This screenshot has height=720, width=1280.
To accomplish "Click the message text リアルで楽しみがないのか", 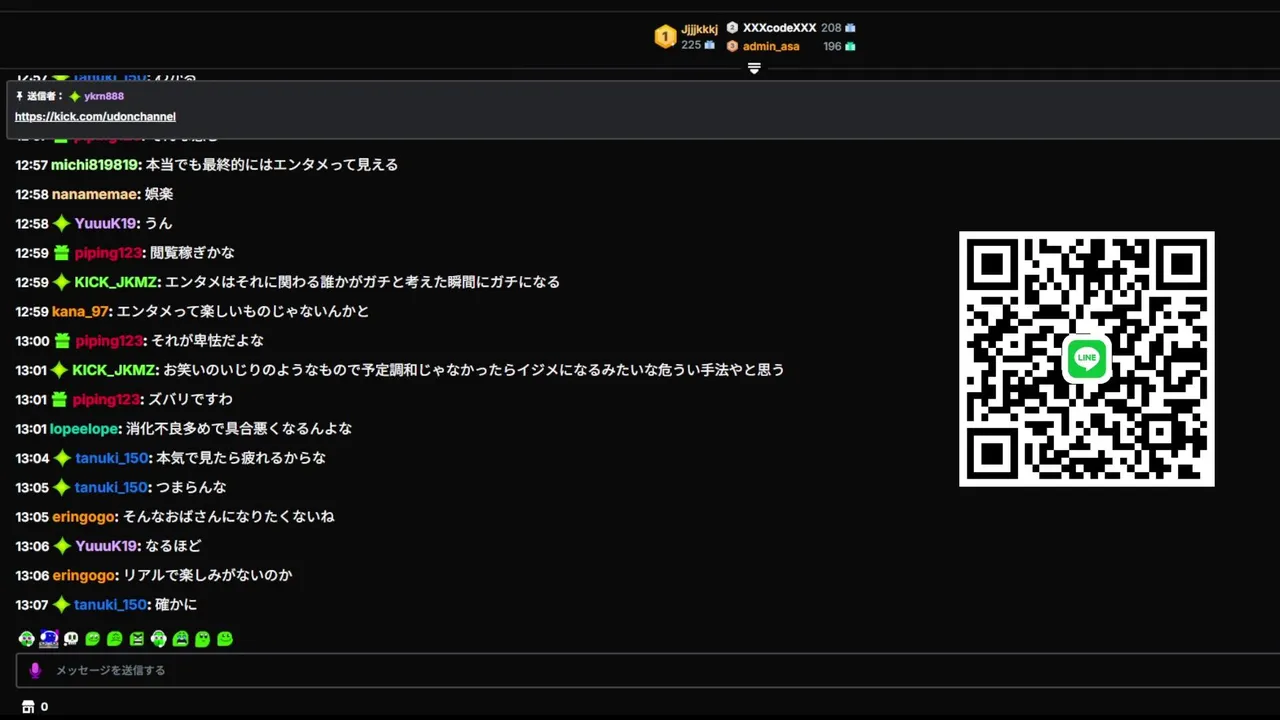I will pyautogui.click(x=207, y=576).
